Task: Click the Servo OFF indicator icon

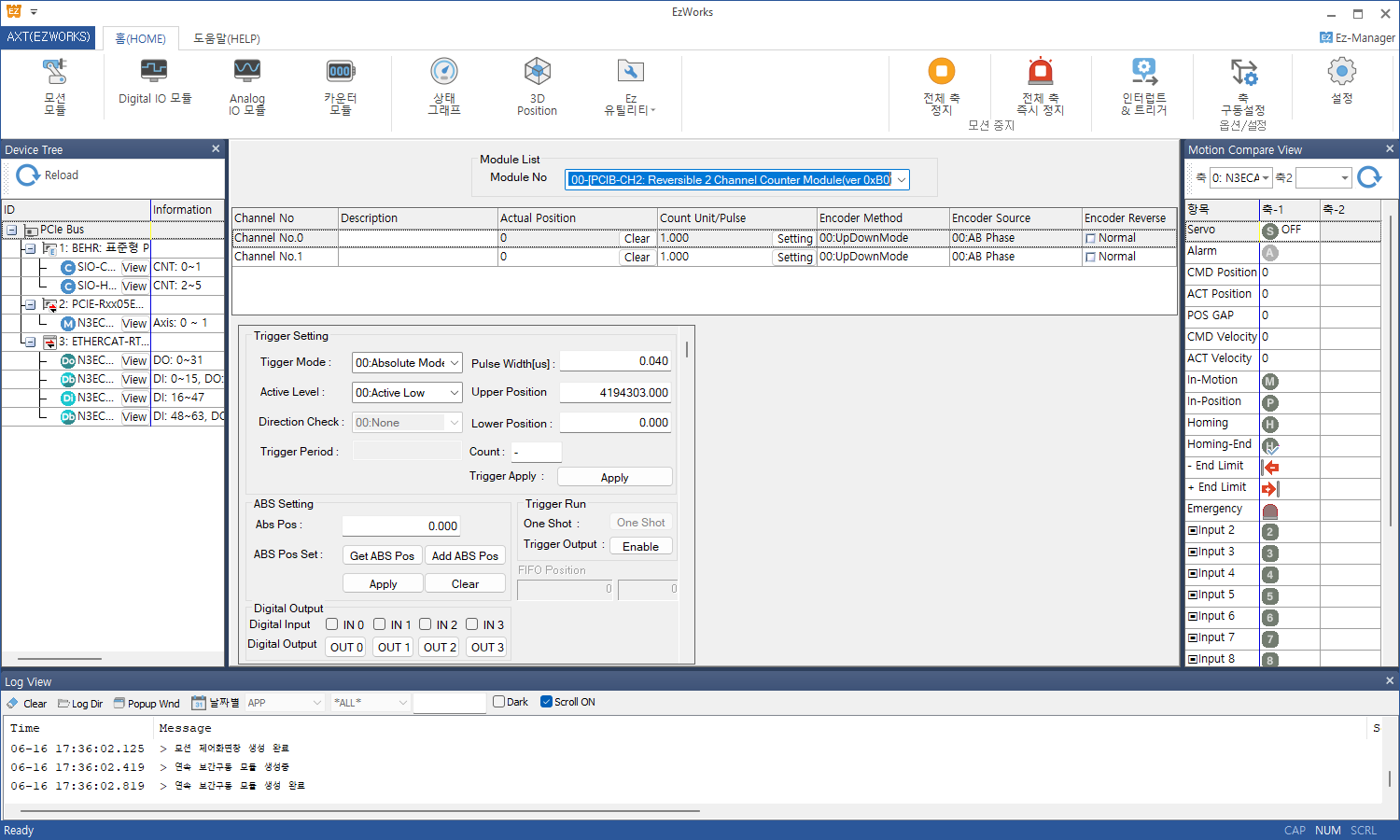Action: (1269, 231)
